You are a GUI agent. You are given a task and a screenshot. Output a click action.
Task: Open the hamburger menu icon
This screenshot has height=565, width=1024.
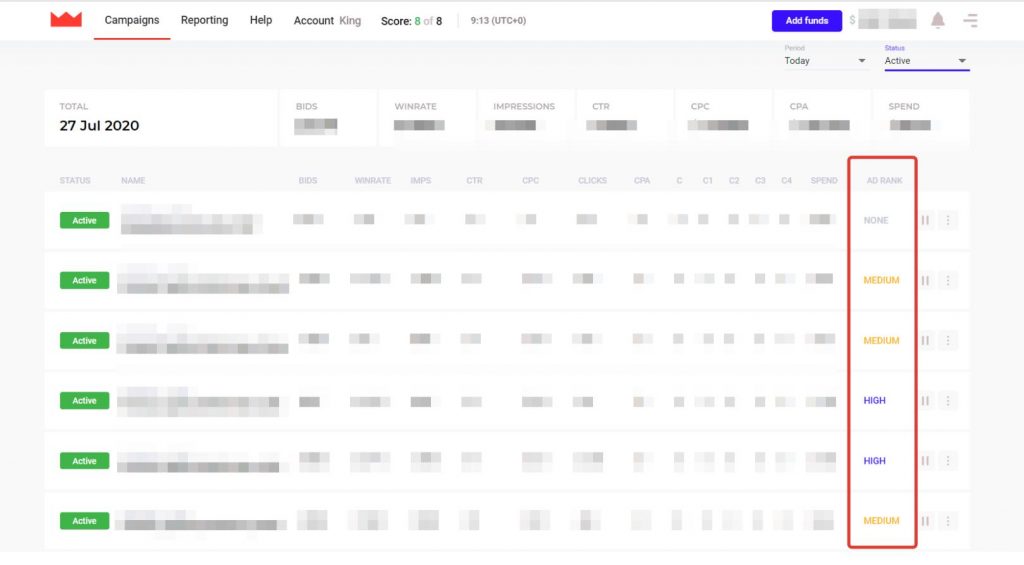[970, 20]
